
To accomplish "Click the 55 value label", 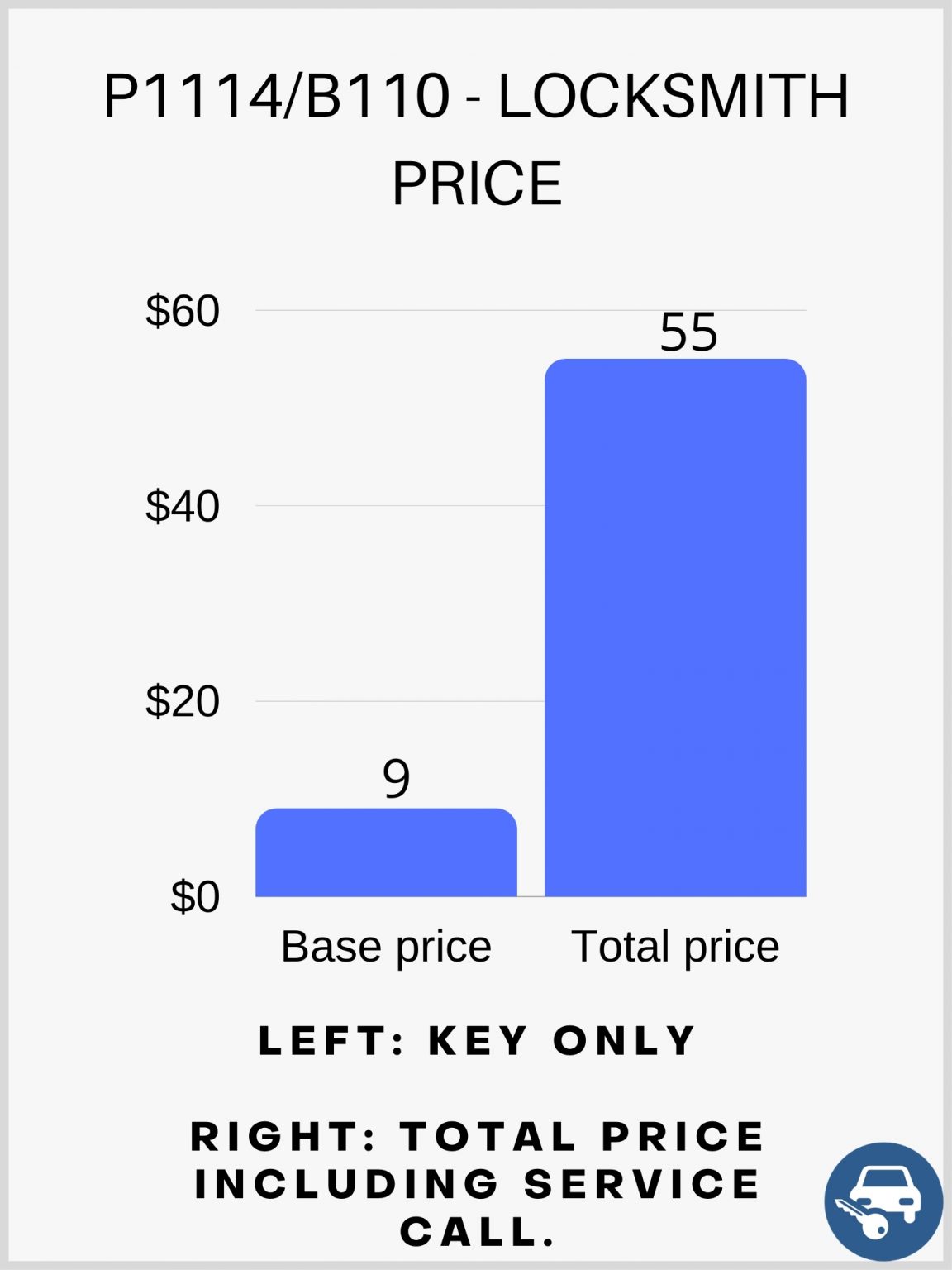I will tap(688, 332).
